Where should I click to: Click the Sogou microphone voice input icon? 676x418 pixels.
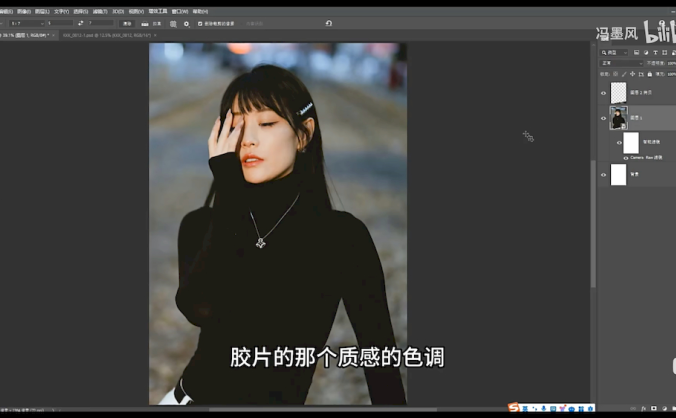pyautogui.click(x=544, y=408)
